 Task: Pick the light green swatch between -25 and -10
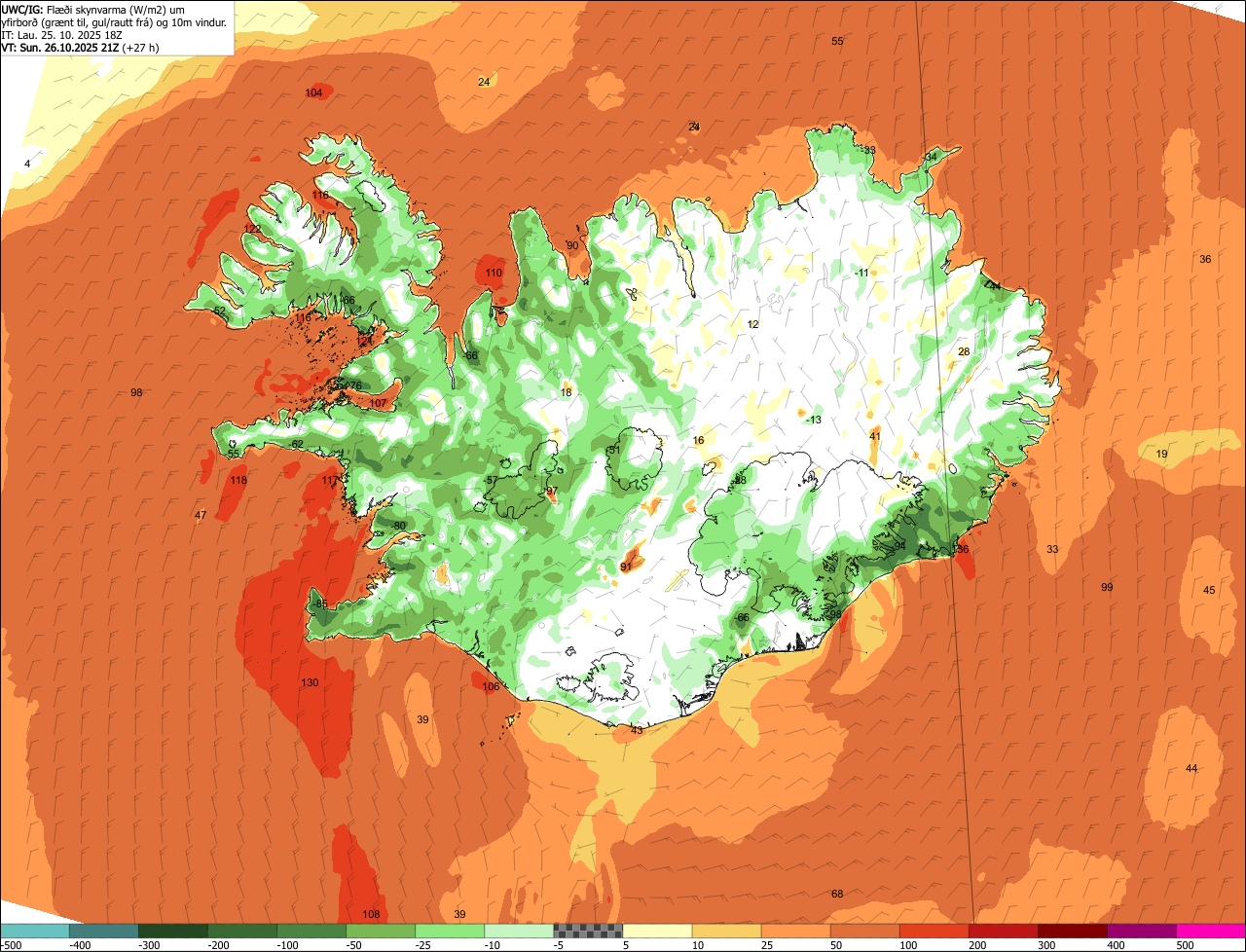click(x=450, y=931)
